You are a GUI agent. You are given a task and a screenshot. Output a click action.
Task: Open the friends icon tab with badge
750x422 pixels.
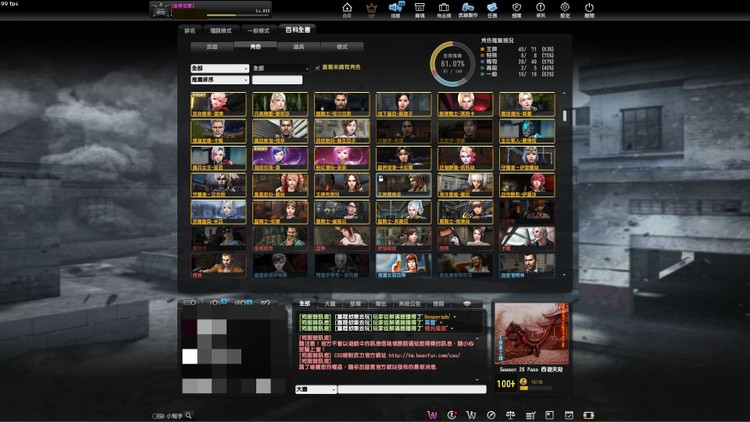point(218,302)
